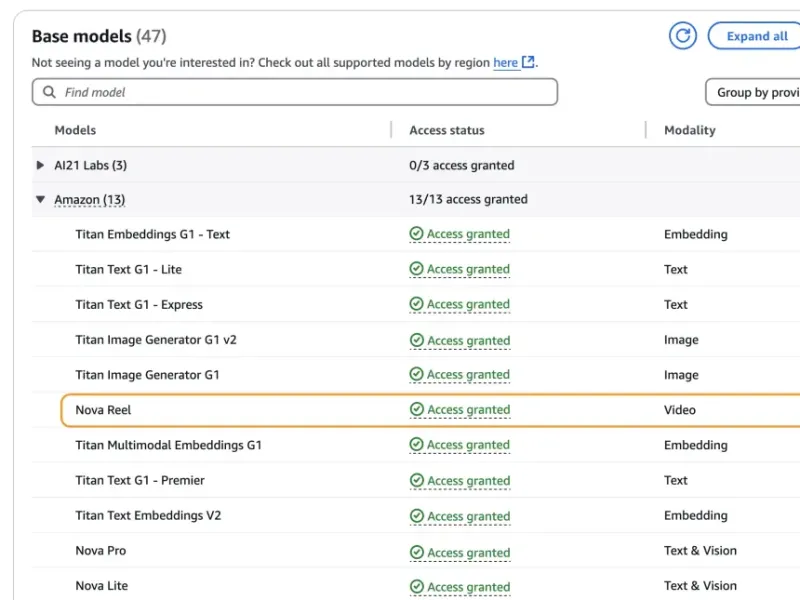Click Access granted for Titan Text Embeddings V2
Viewport: 800px width, 600px height.
[x=468, y=516]
